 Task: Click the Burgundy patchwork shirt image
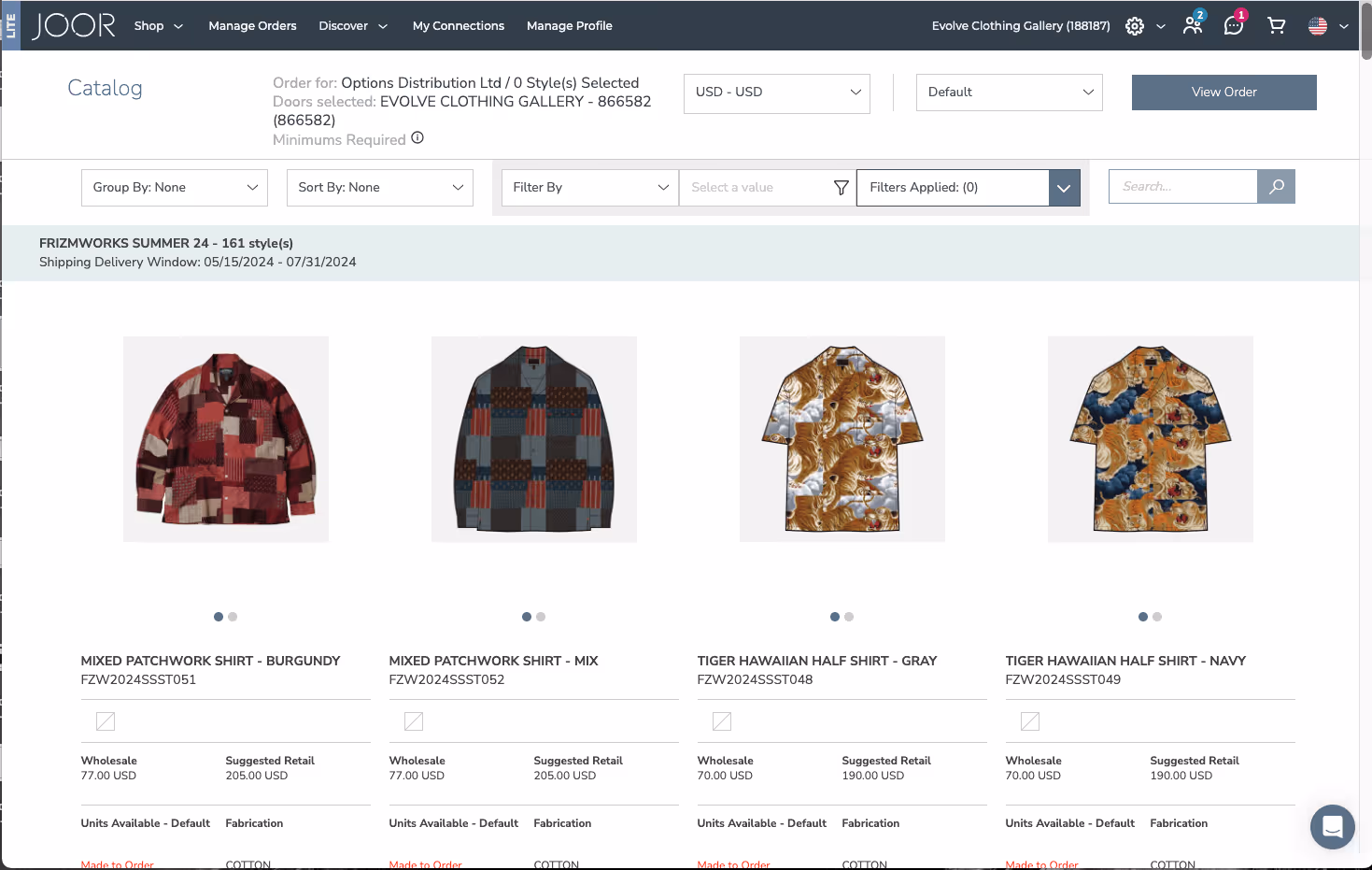pos(226,439)
